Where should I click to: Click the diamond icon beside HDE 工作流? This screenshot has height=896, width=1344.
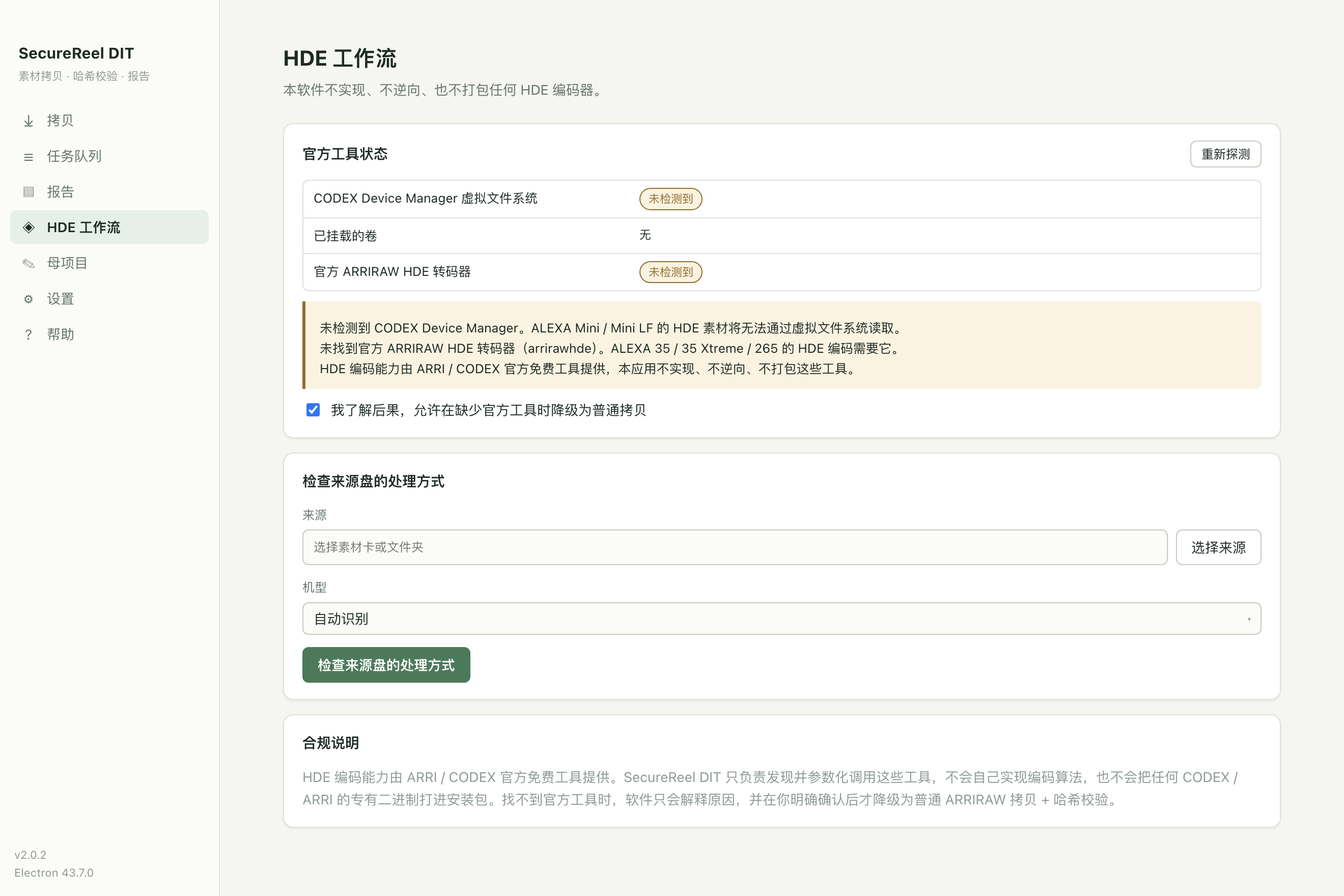pos(29,228)
